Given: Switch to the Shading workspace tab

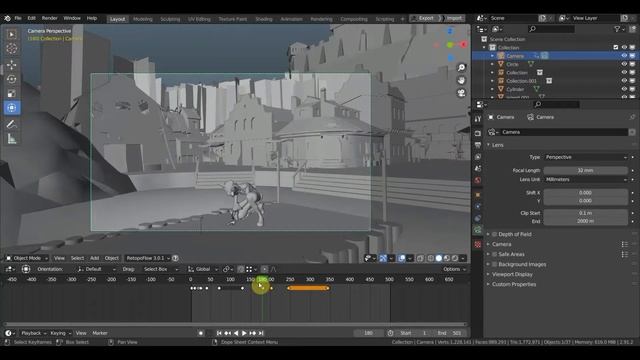Looking at the screenshot, I should (x=264, y=19).
